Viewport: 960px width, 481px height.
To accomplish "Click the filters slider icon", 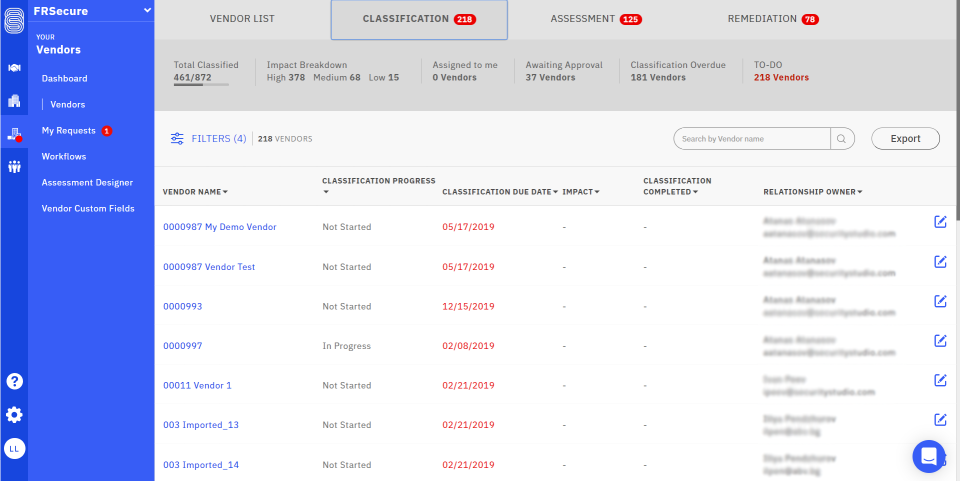I will 177,139.
